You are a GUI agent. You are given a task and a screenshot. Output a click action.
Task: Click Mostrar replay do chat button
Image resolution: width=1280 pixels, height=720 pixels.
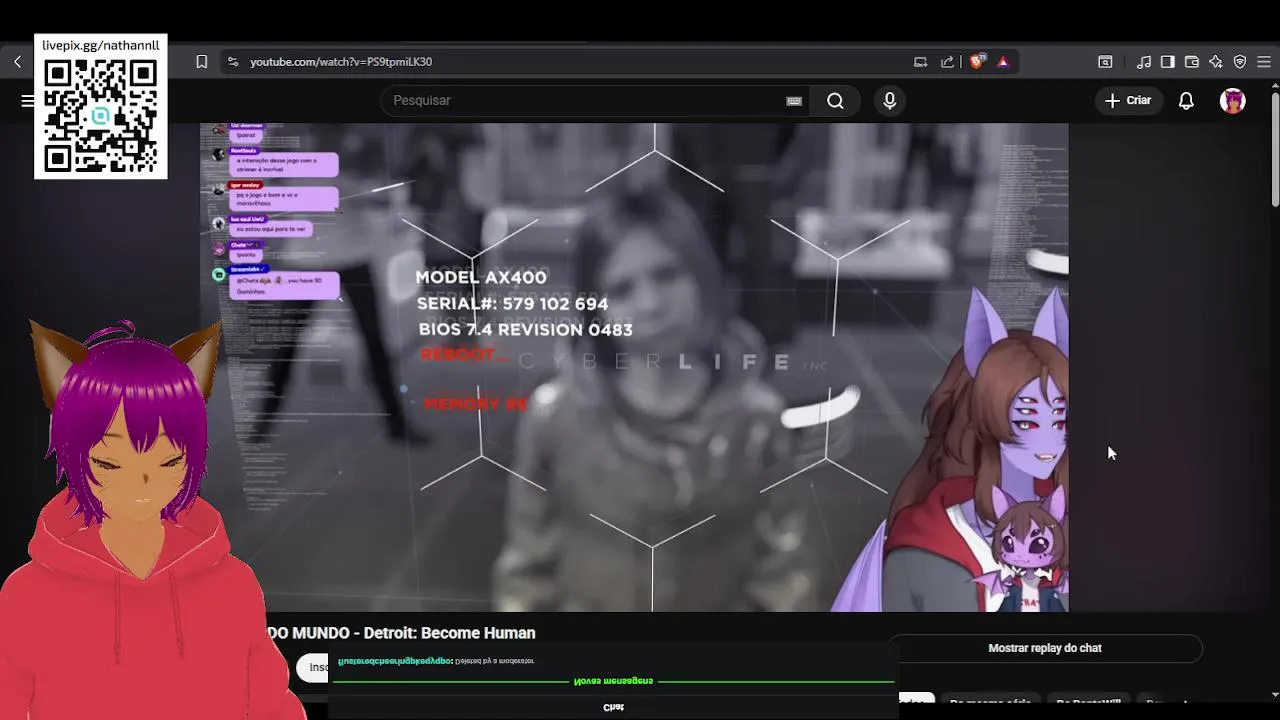[1045, 648]
